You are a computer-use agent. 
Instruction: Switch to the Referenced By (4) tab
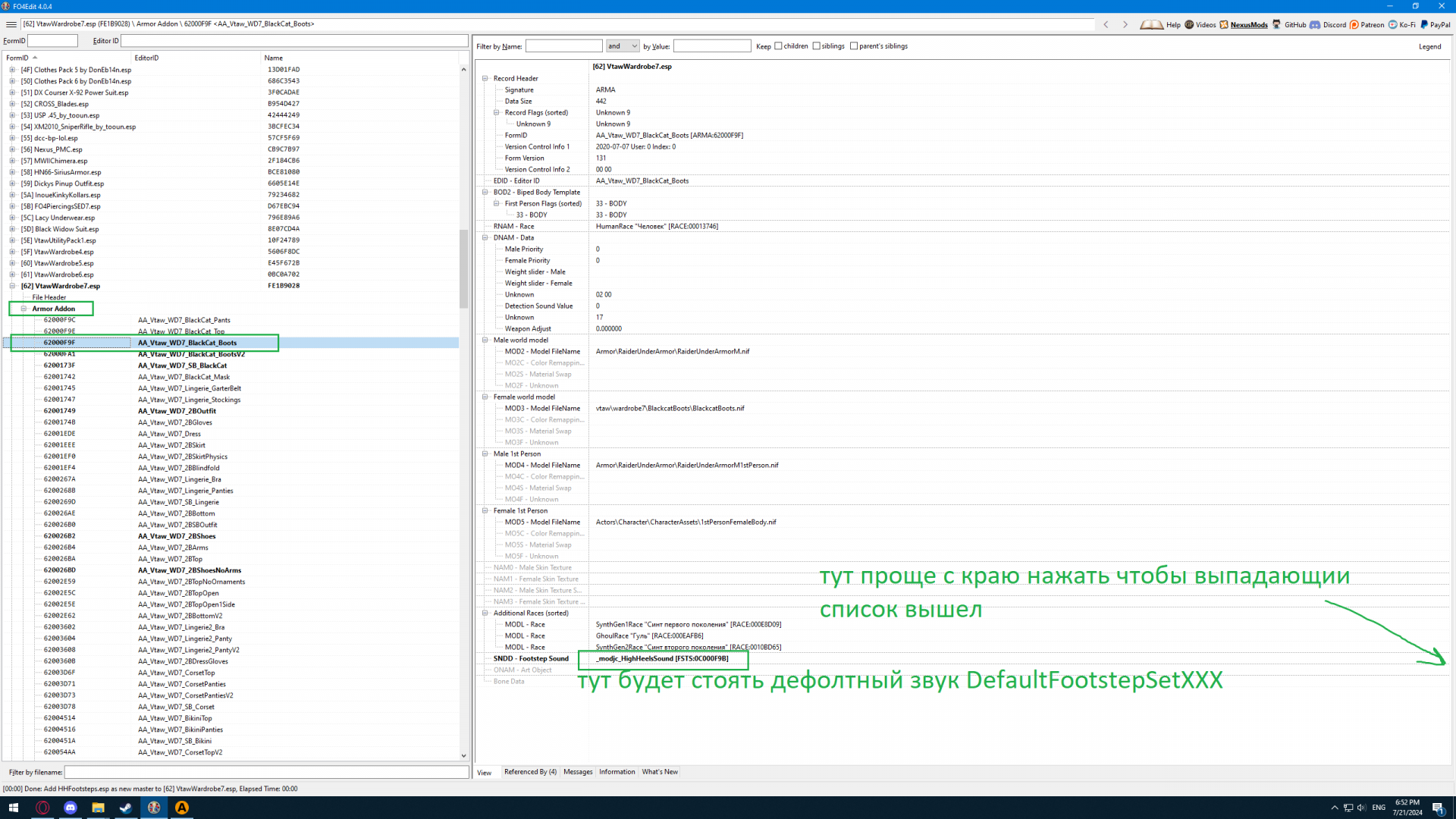[x=530, y=772]
